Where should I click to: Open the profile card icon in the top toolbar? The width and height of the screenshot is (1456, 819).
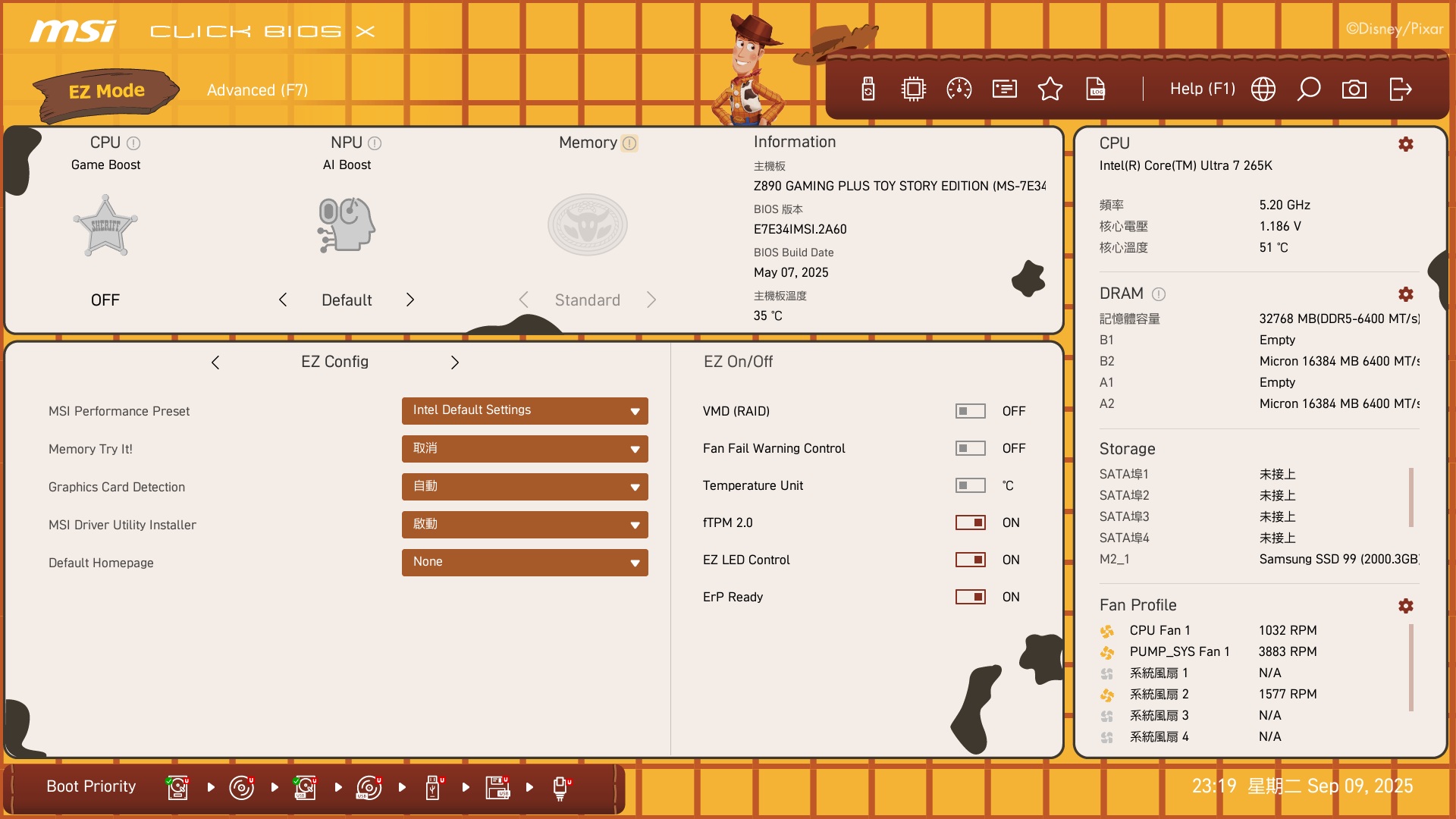coord(1005,89)
